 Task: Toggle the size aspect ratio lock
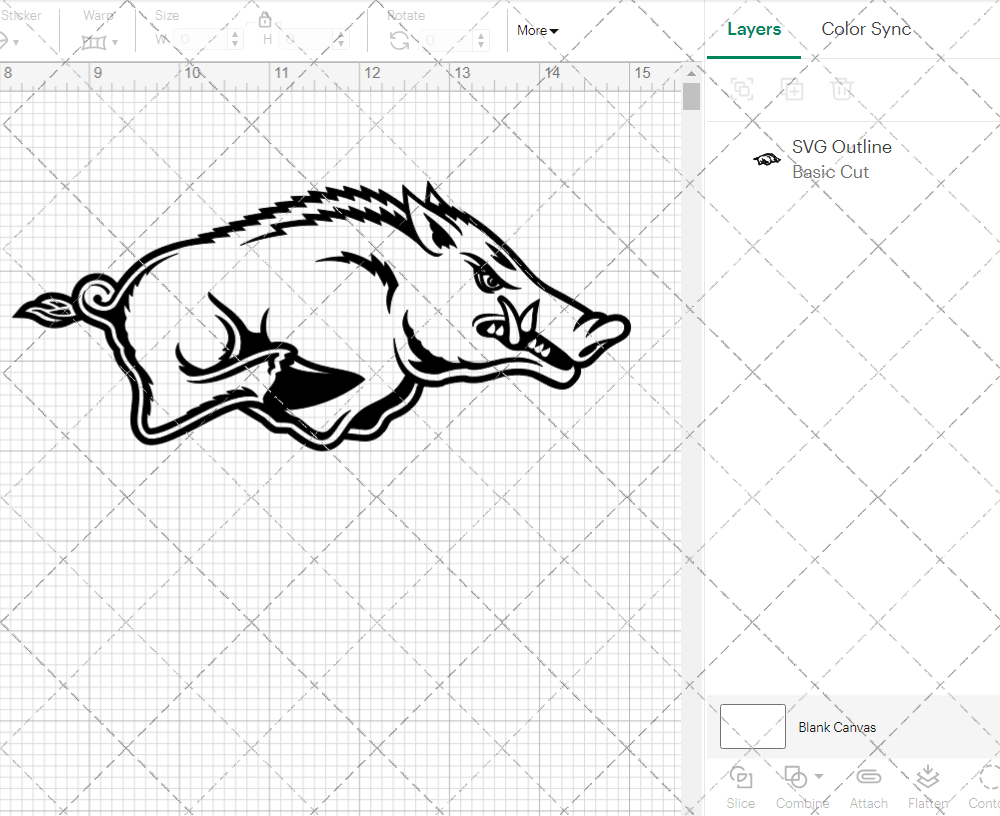click(x=265, y=19)
